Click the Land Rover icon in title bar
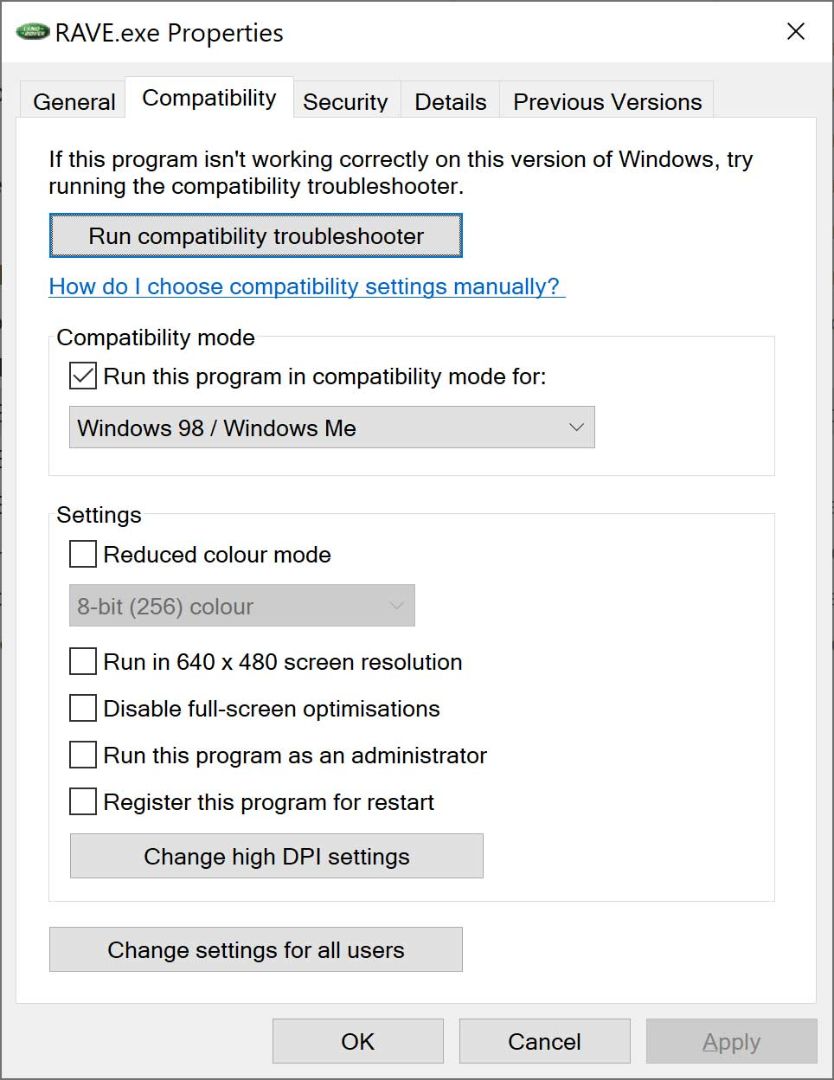Screen dimensions: 834x1080 pyautogui.click(x=32, y=32)
